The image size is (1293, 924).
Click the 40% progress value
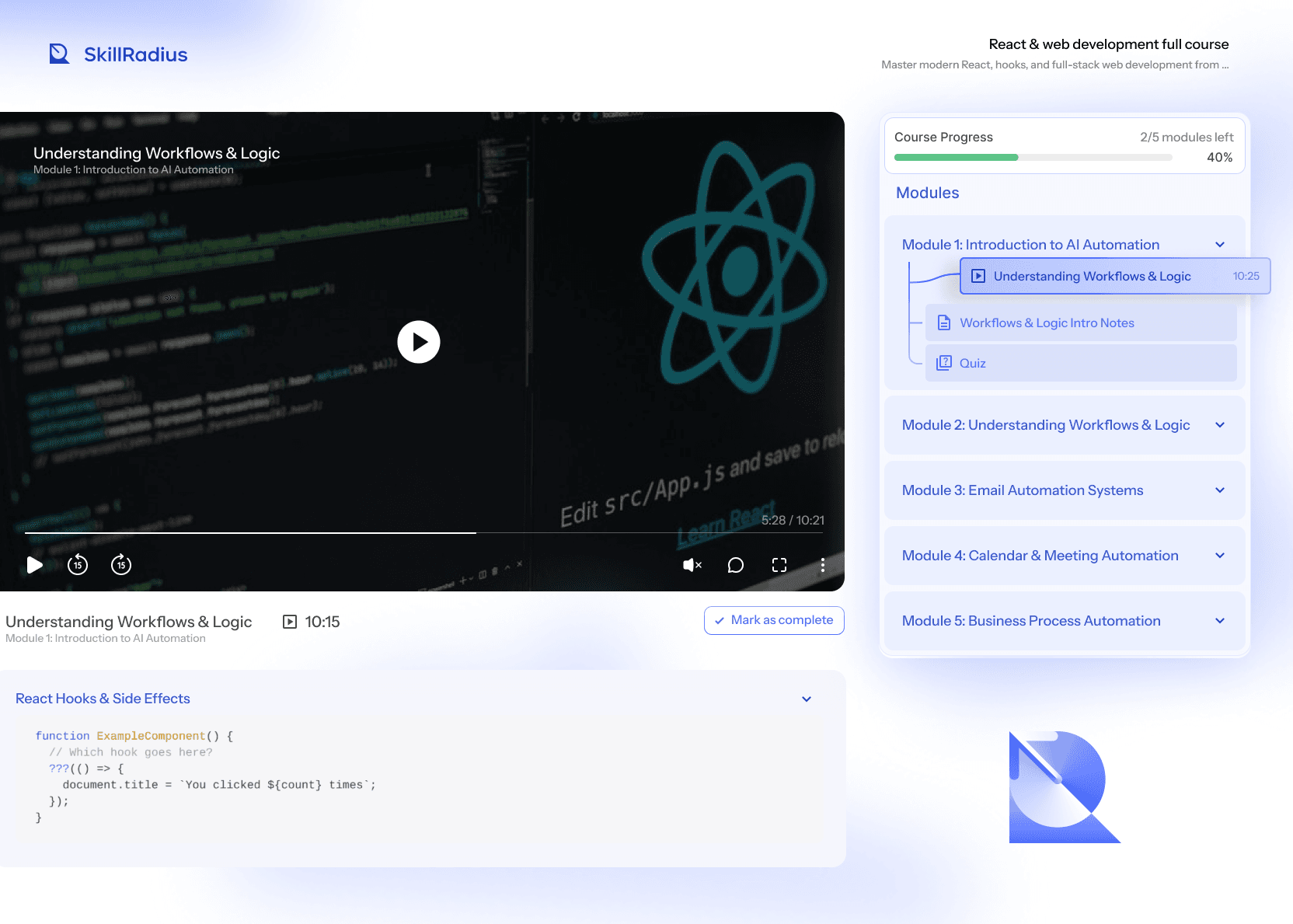click(x=1219, y=158)
